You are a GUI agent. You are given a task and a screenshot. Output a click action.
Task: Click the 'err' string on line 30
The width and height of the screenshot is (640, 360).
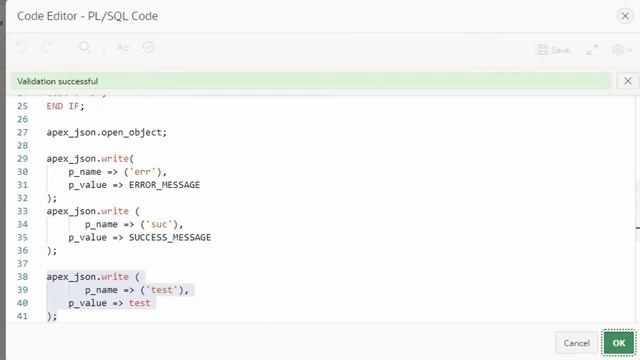(x=143, y=172)
